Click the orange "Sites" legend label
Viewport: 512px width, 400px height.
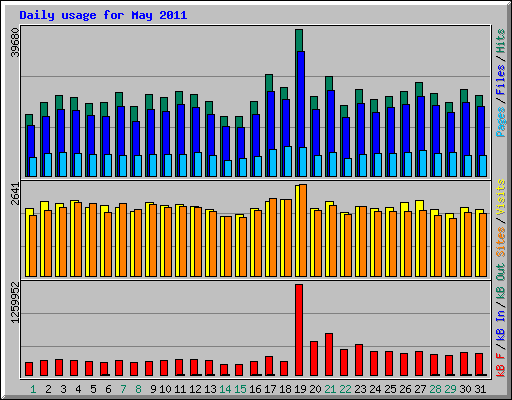coord(500,242)
